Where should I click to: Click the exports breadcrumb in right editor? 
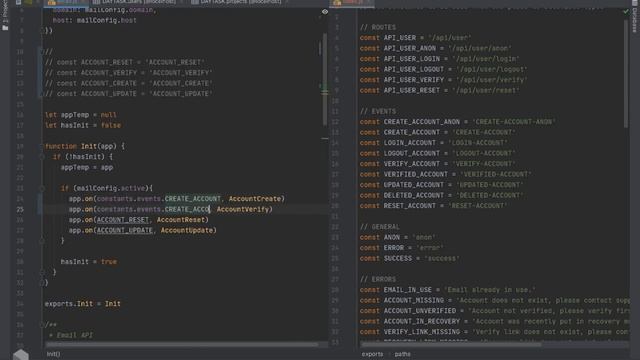pos(372,354)
